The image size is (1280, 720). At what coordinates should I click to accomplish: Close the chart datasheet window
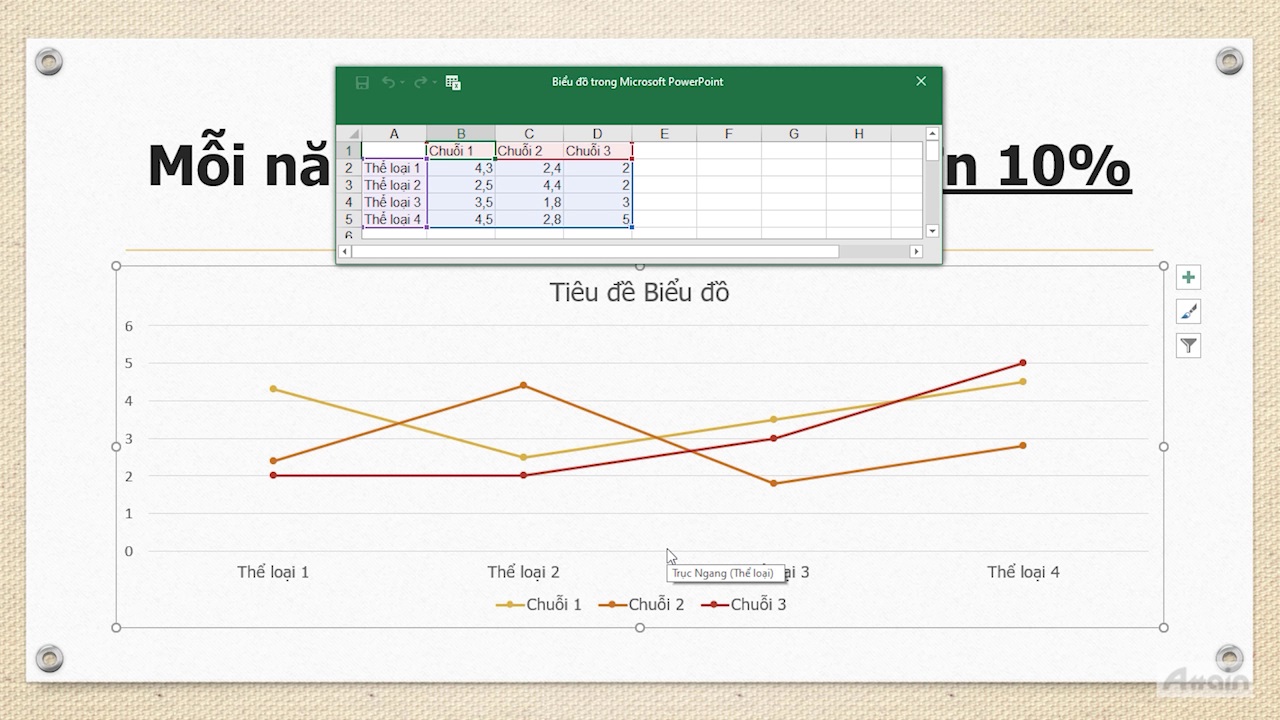pos(921,81)
